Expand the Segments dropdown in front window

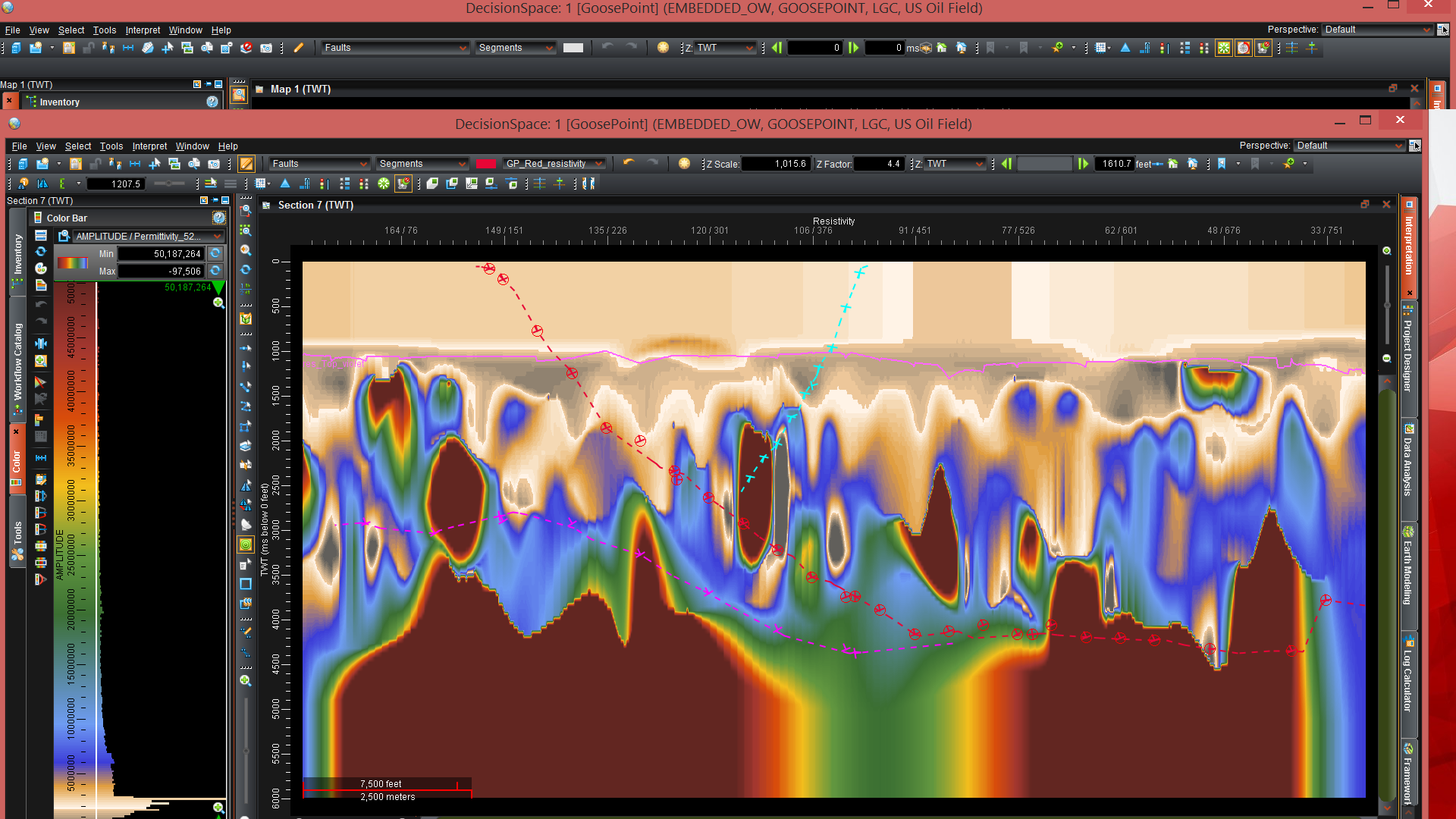422,164
